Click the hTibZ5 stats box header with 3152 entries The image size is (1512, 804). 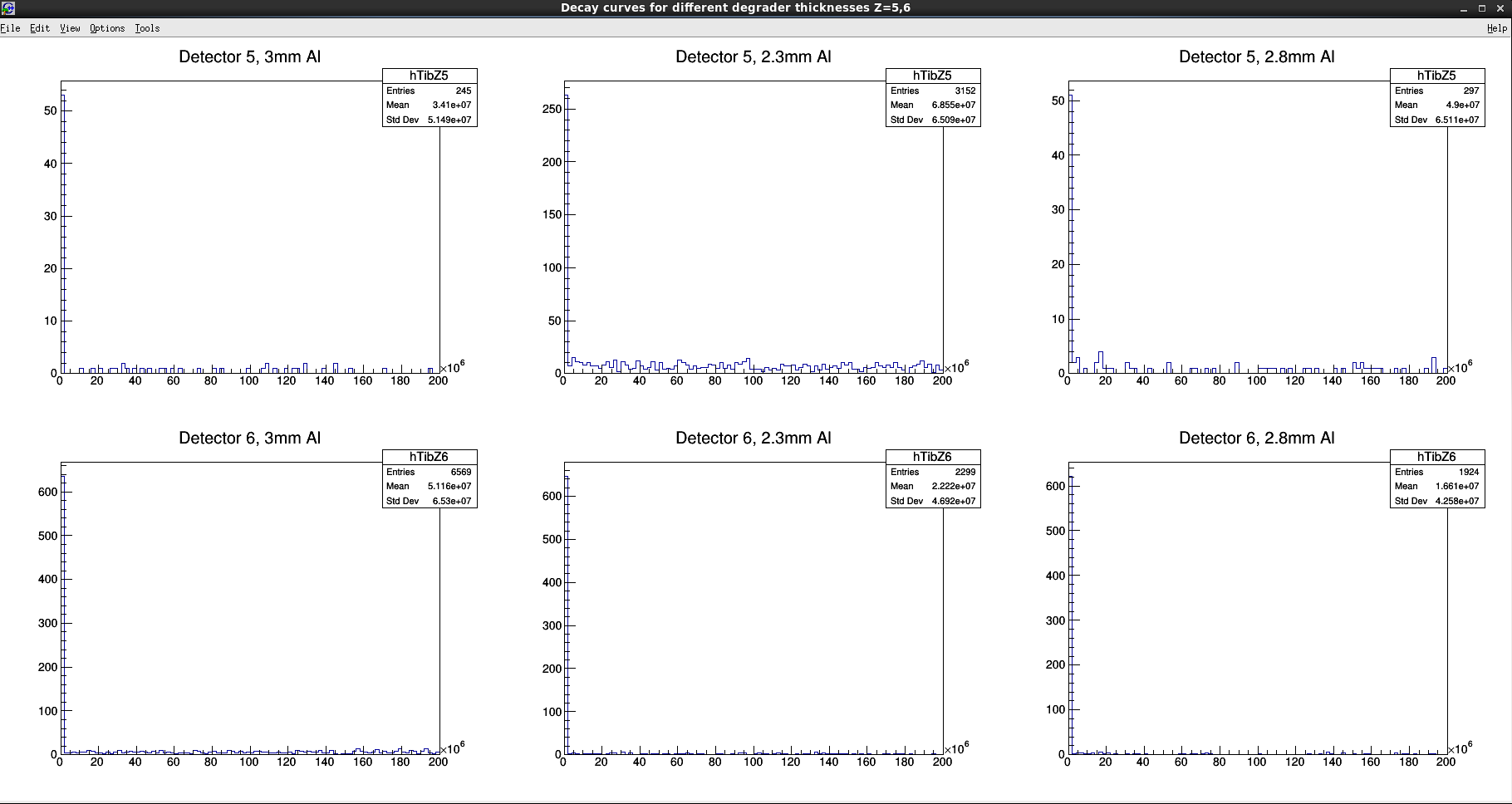click(932, 76)
